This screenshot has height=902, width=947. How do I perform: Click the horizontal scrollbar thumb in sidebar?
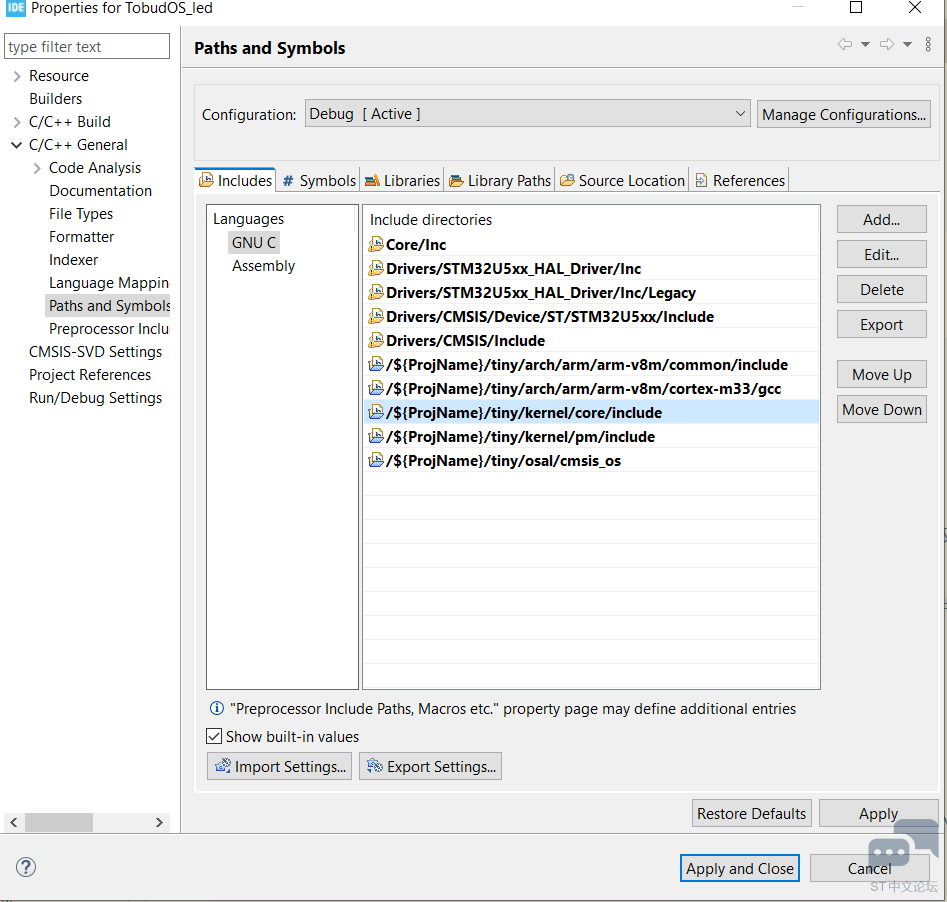pos(59,822)
